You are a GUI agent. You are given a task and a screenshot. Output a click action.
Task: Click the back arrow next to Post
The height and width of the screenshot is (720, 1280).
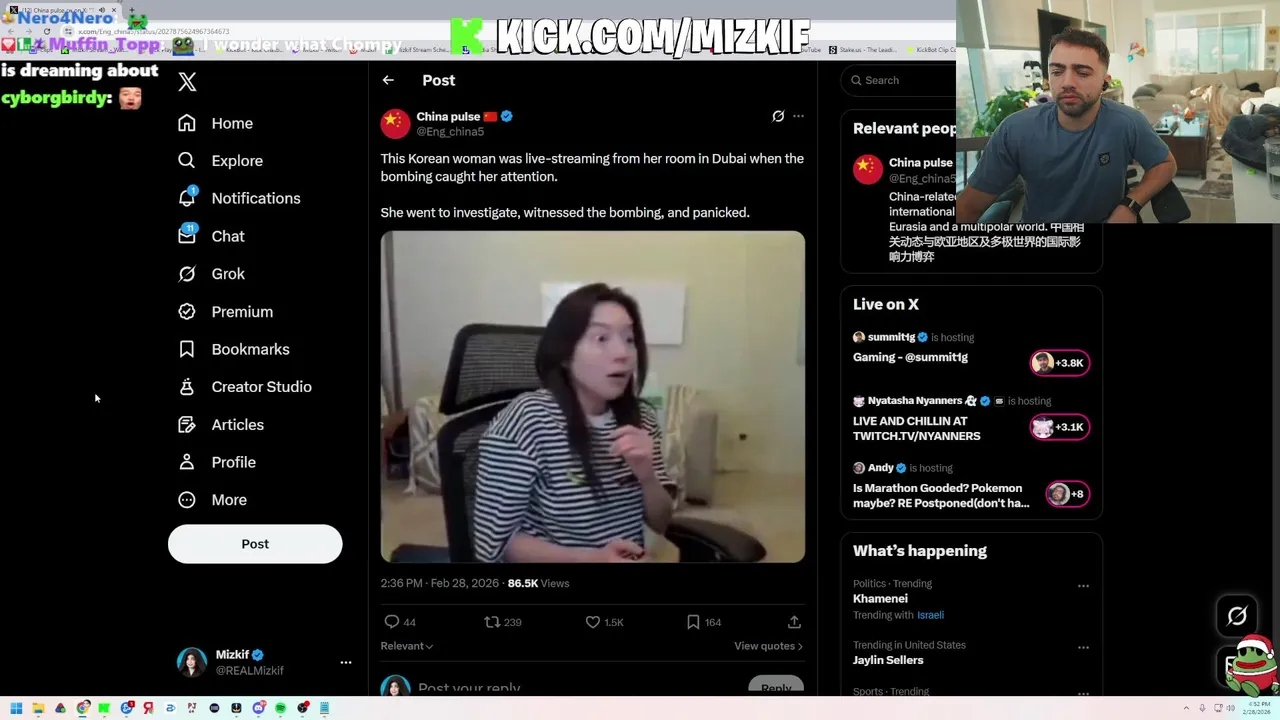click(388, 80)
